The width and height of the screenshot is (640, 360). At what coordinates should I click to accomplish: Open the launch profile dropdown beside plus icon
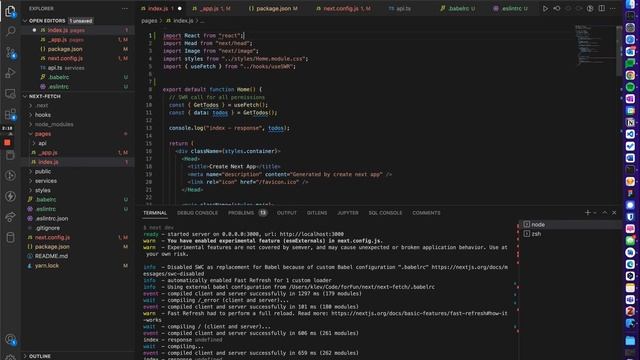pos(595,212)
